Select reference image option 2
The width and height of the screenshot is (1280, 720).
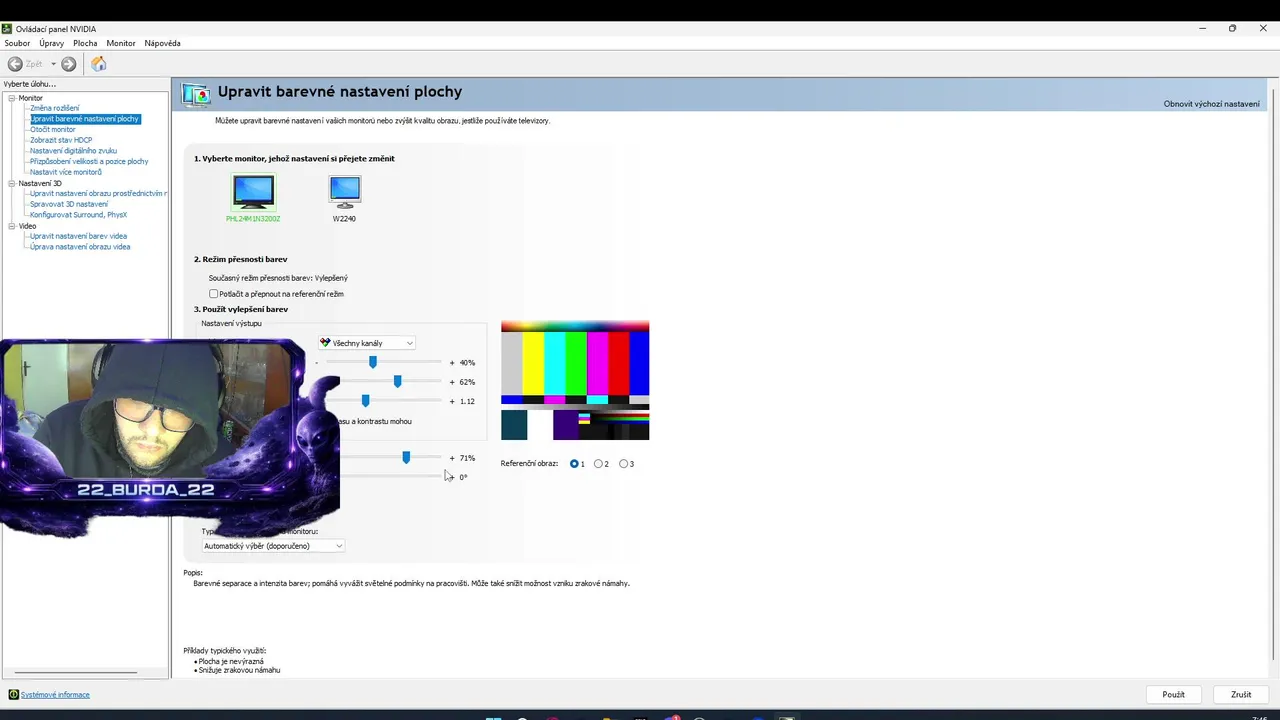(x=599, y=464)
